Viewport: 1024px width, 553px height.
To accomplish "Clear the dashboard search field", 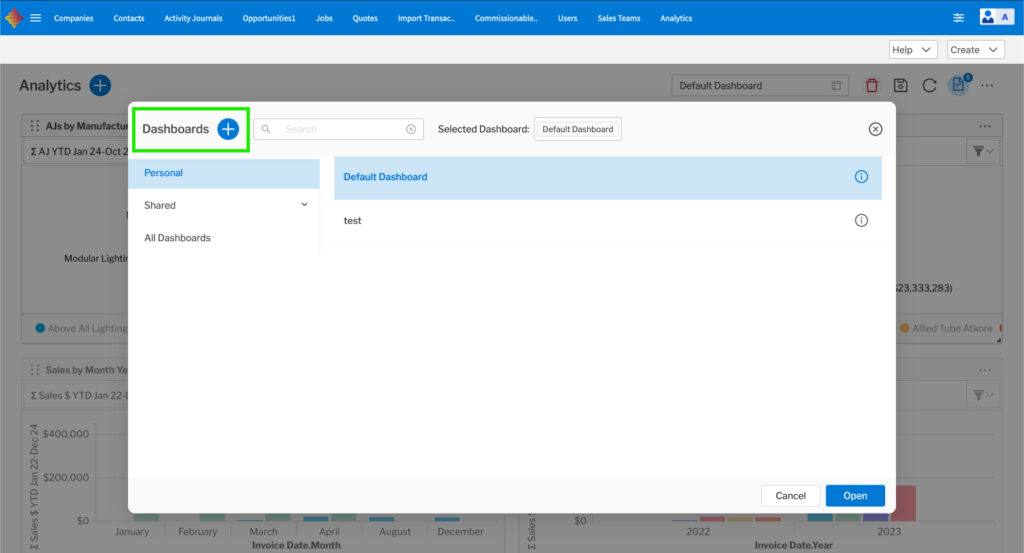I will 411,129.
